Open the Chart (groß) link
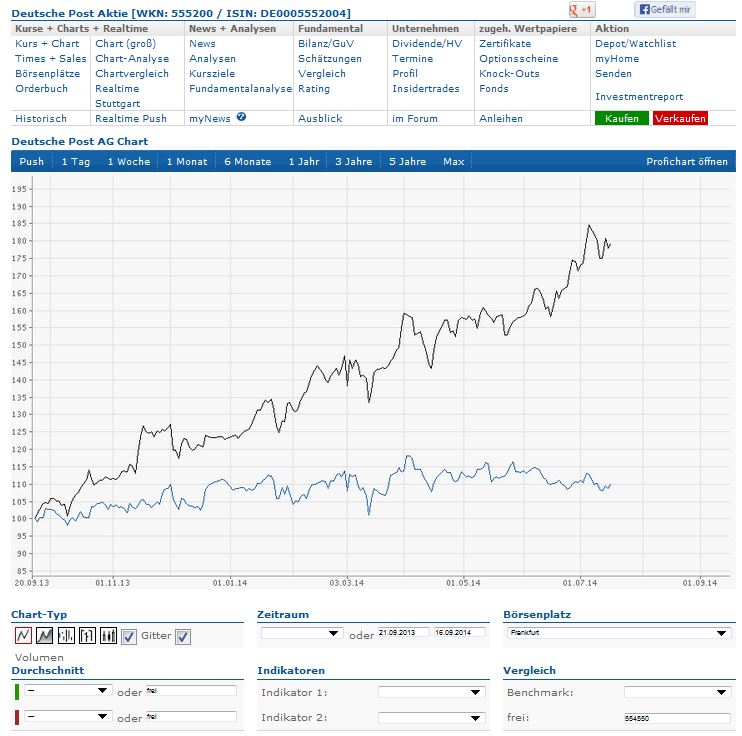The height and width of the screenshot is (736, 742). pyautogui.click(x=125, y=44)
